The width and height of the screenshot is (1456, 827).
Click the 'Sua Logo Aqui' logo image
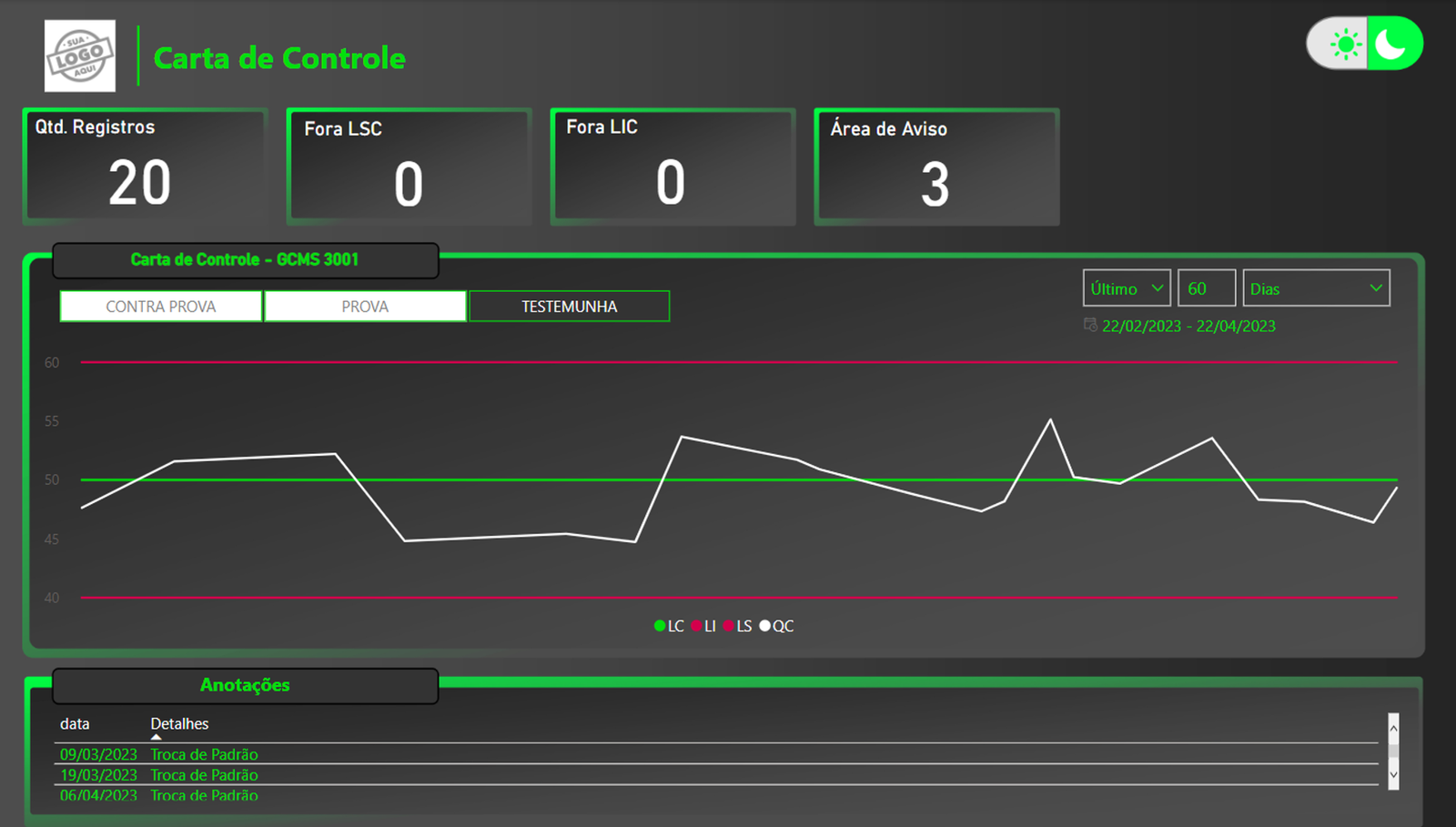[79, 55]
